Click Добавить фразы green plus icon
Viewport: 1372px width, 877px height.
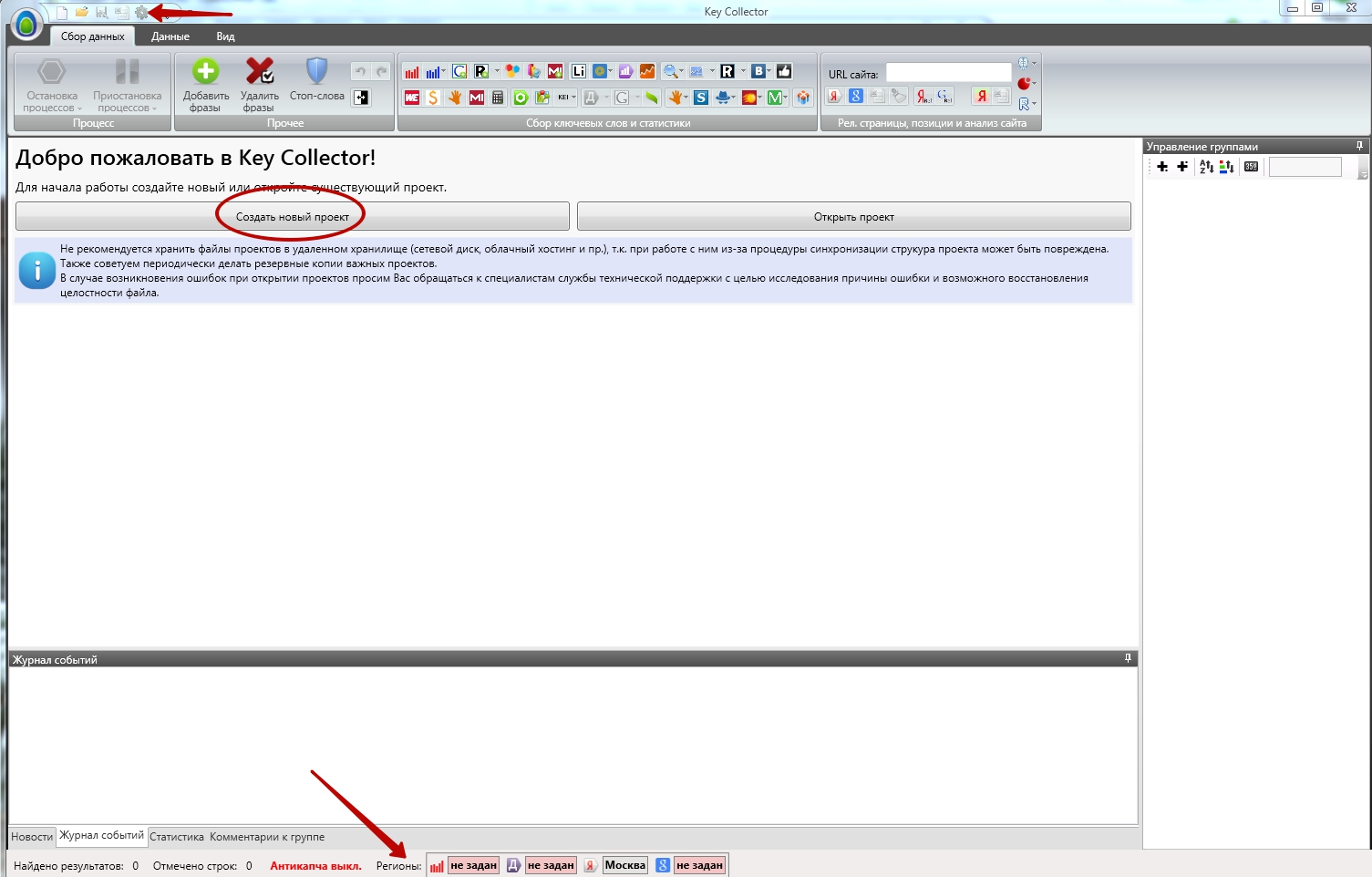click(x=206, y=72)
